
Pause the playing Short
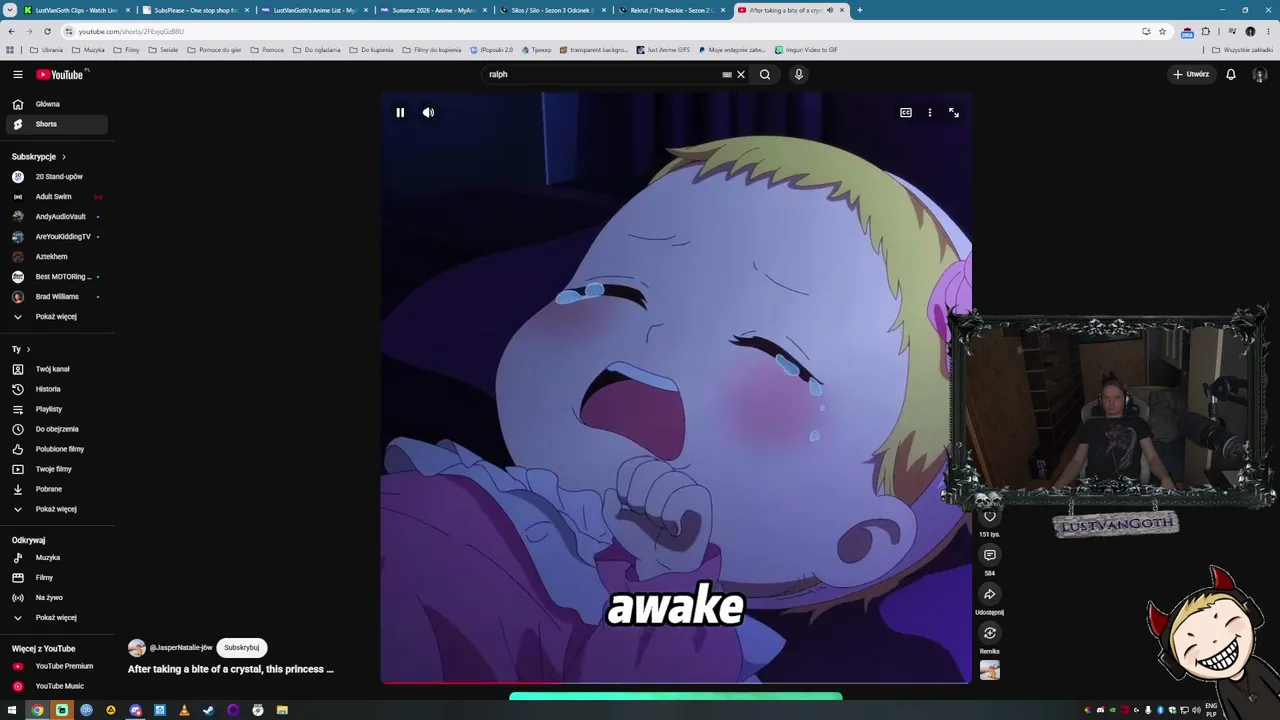point(400,113)
